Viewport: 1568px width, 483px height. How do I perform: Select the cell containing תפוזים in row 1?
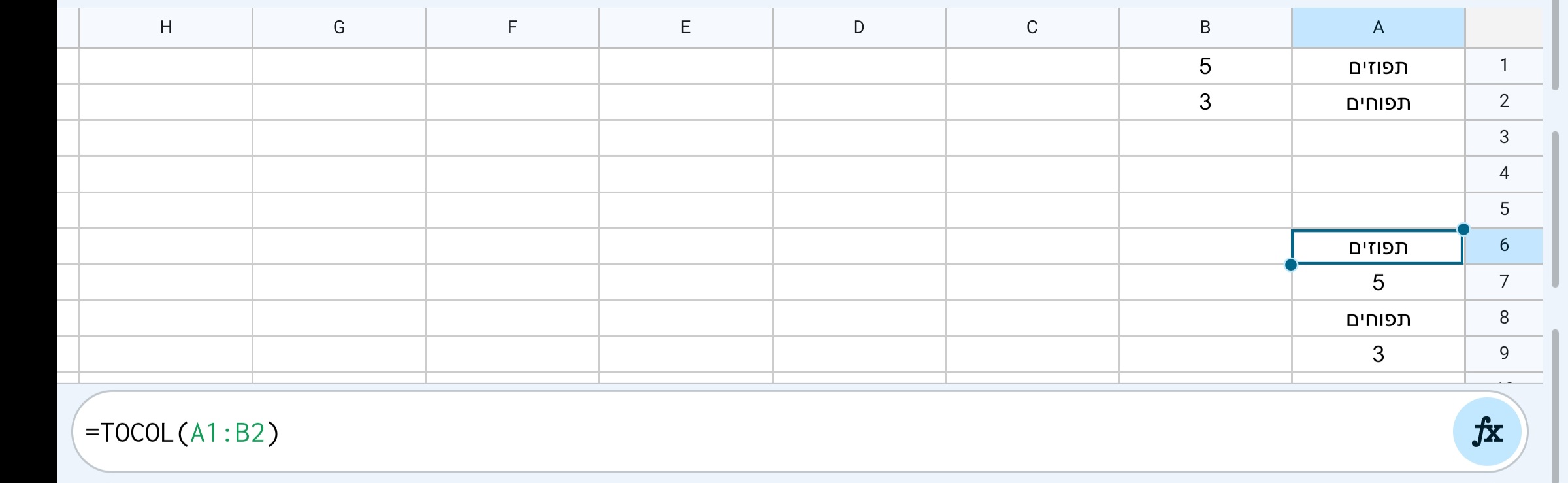pos(1378,65)
